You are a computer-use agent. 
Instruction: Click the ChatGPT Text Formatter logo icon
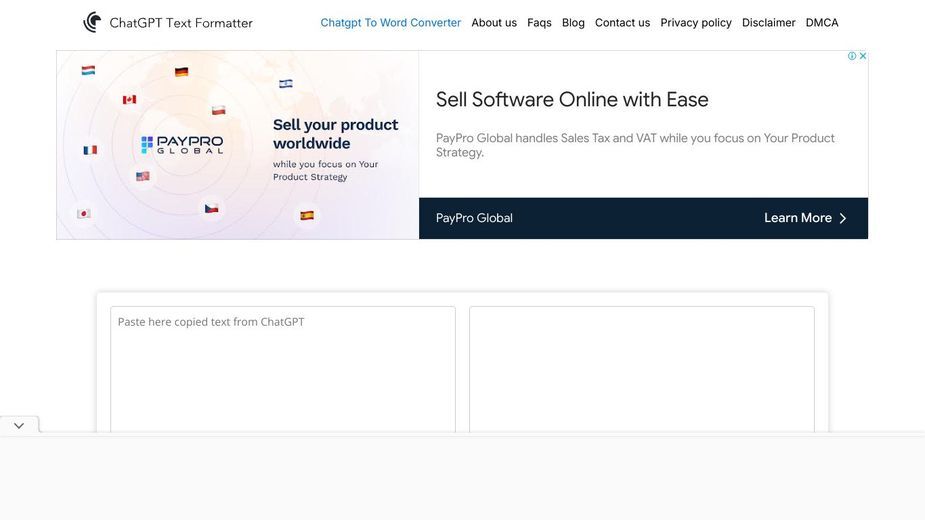tap(92, 22)
